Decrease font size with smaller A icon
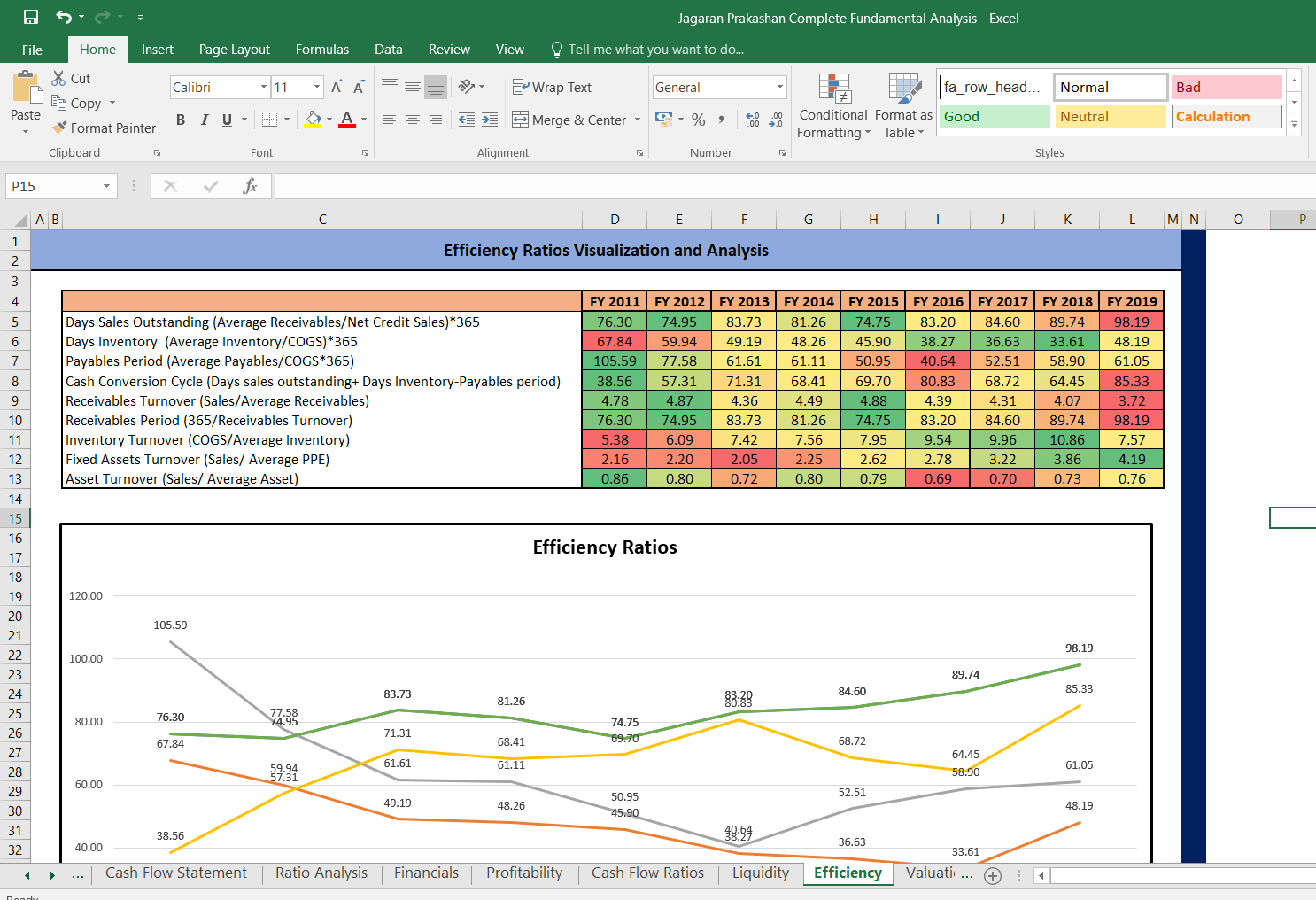Viewport: 1316px width, 900px height. [x=359, y=87]
